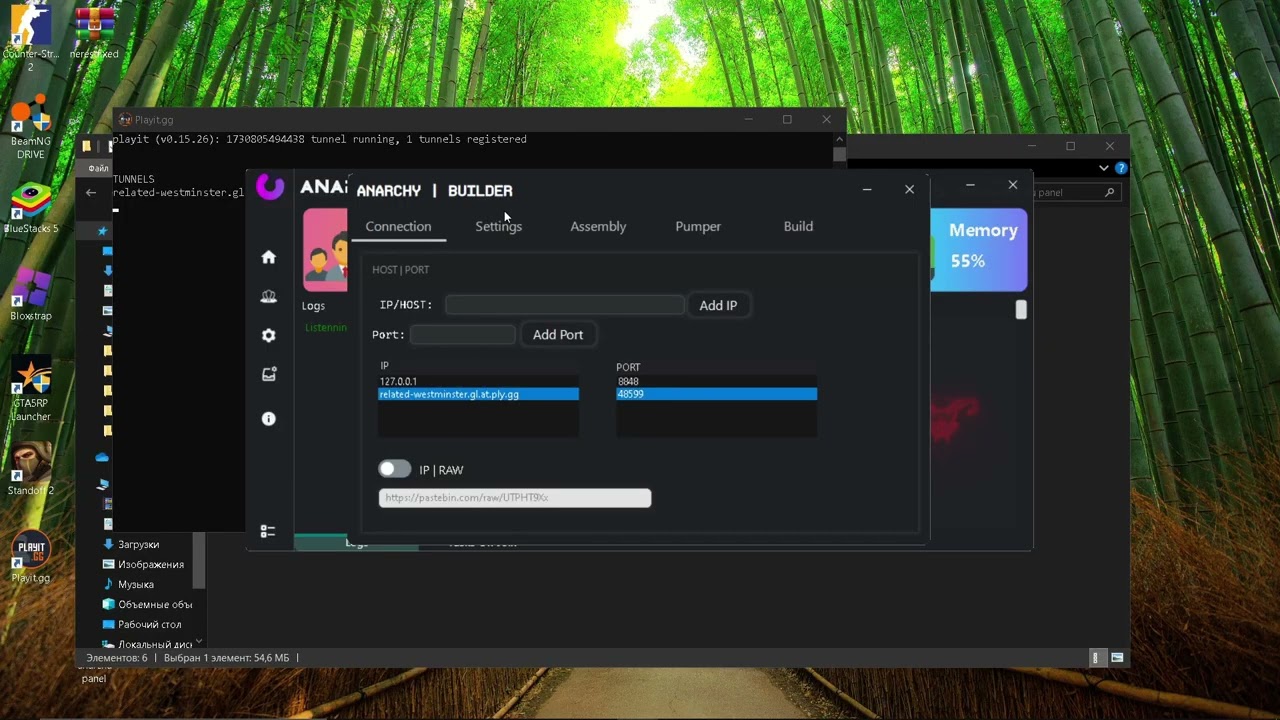Open the Home icon in Anarchy sidebar

pyautogui.click(x=268, y=257)
